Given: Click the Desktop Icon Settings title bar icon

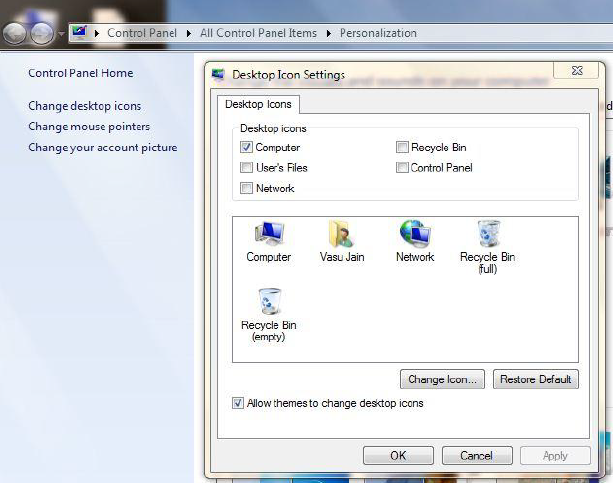Looking at the screenshot, I should tap(218, 74).
